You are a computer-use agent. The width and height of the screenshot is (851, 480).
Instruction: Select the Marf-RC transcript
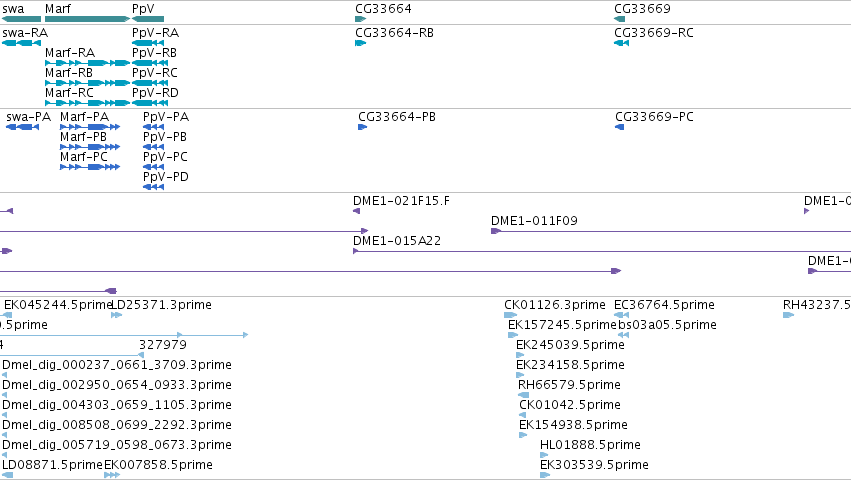[87, 103]
